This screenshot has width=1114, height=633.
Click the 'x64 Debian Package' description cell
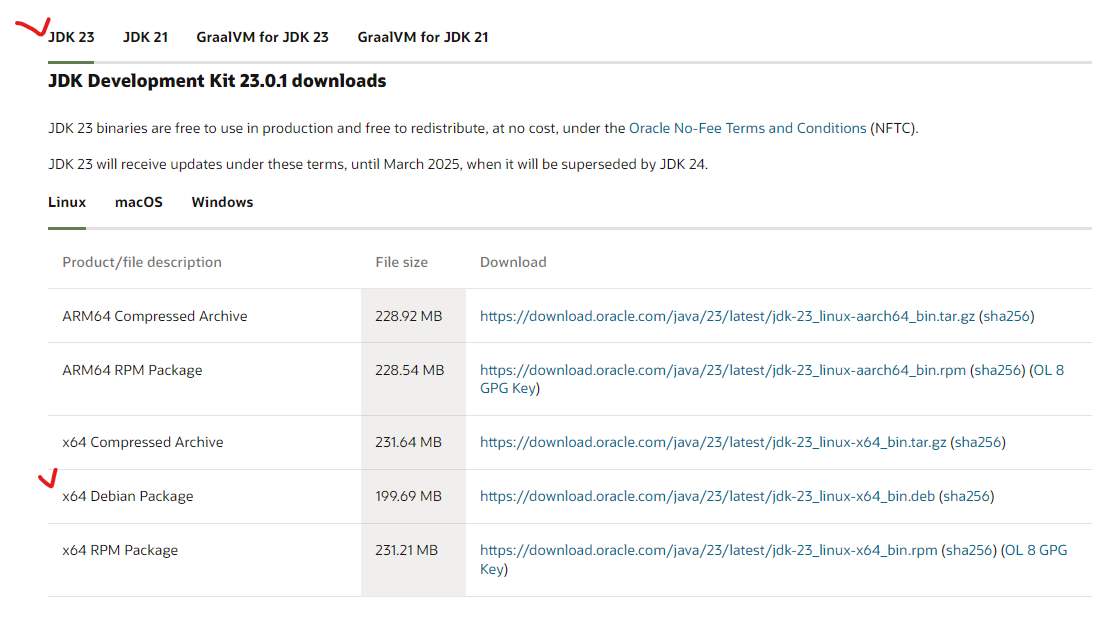tap(205, 496)
